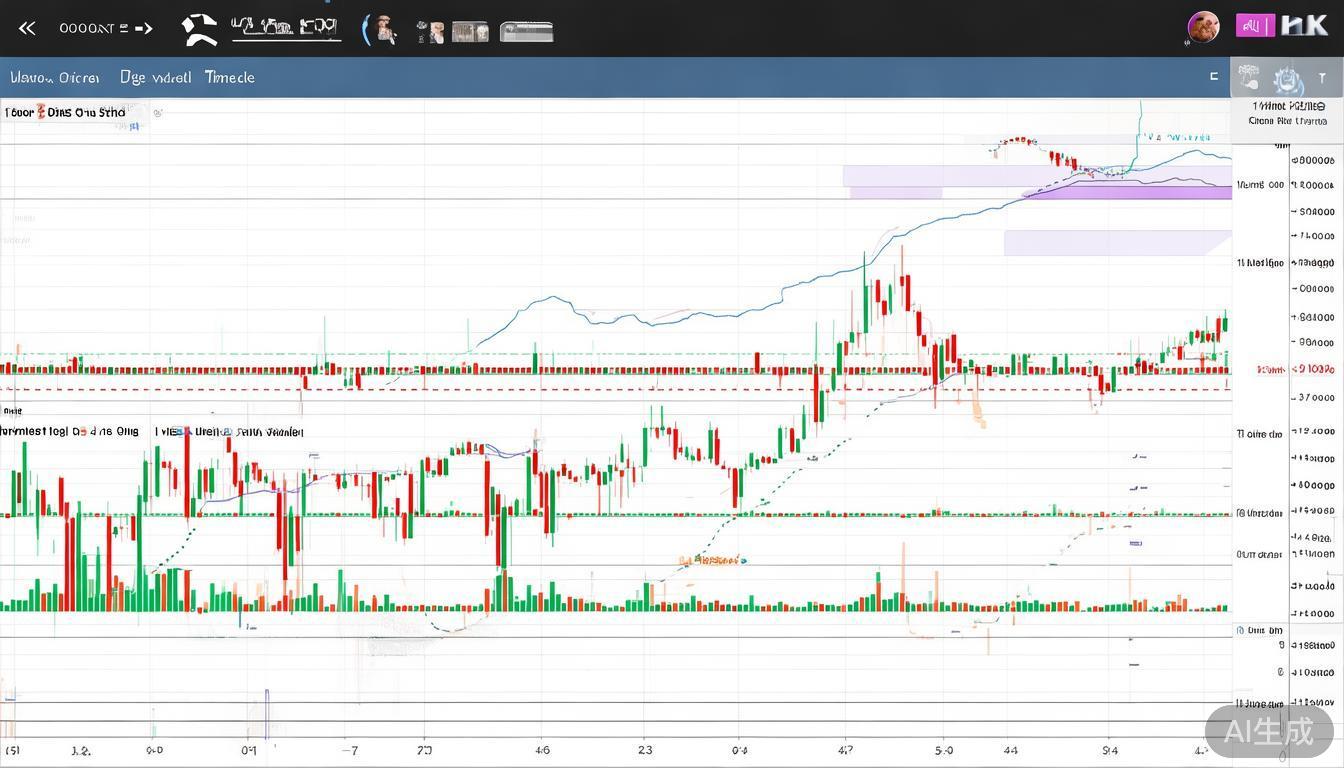
Task: Click the red dashed horizontal price line
Action: [600, 389]
